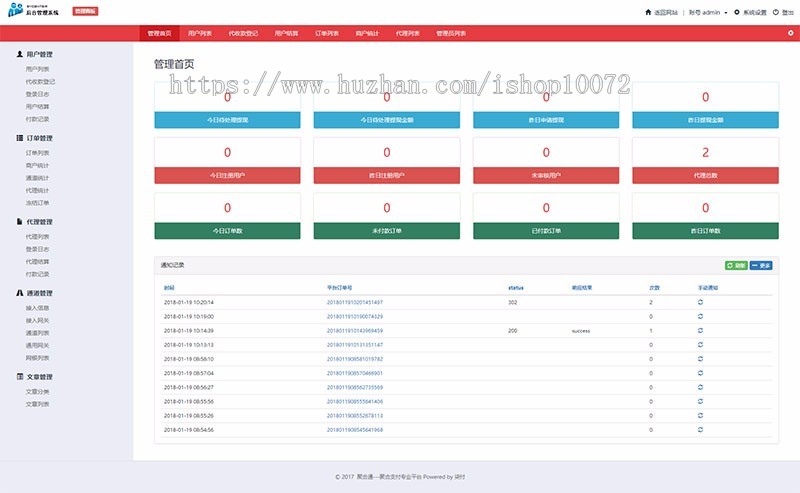This screenshot has height=493, width=800.
Task: Click the file icon beside 代理管理
Action: (19, 221)
